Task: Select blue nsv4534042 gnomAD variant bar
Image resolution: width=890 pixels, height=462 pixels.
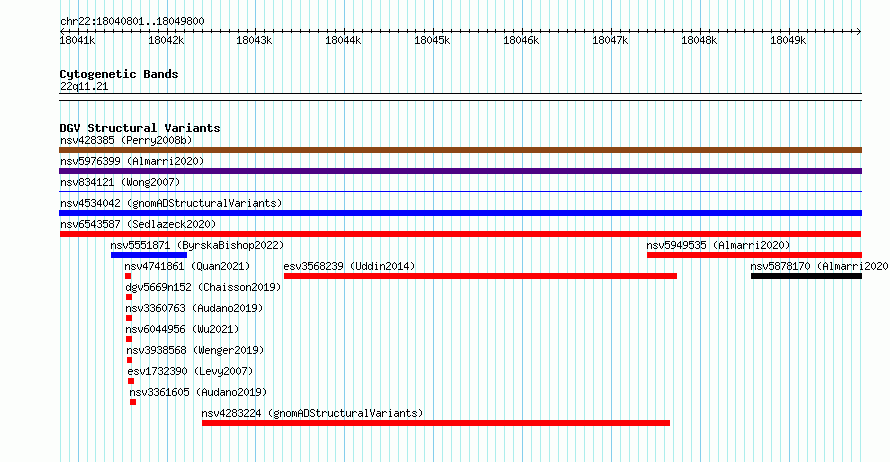Action: tap(460, 213)
